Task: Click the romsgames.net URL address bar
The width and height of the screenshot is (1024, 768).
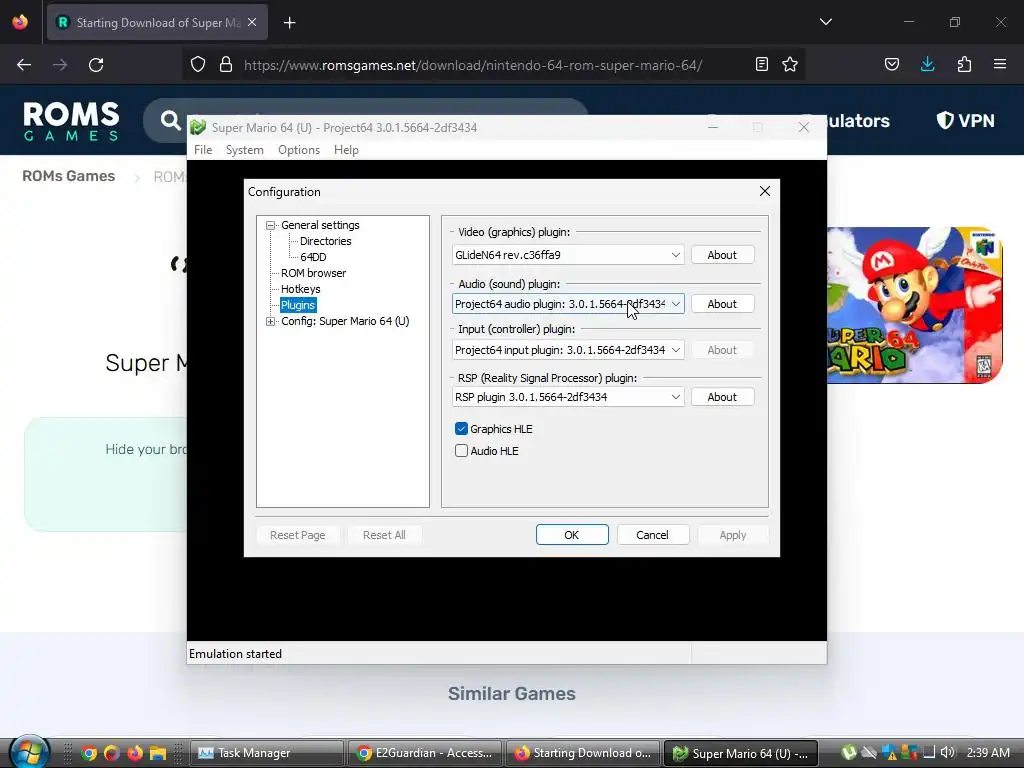Action: click(473, 65)
